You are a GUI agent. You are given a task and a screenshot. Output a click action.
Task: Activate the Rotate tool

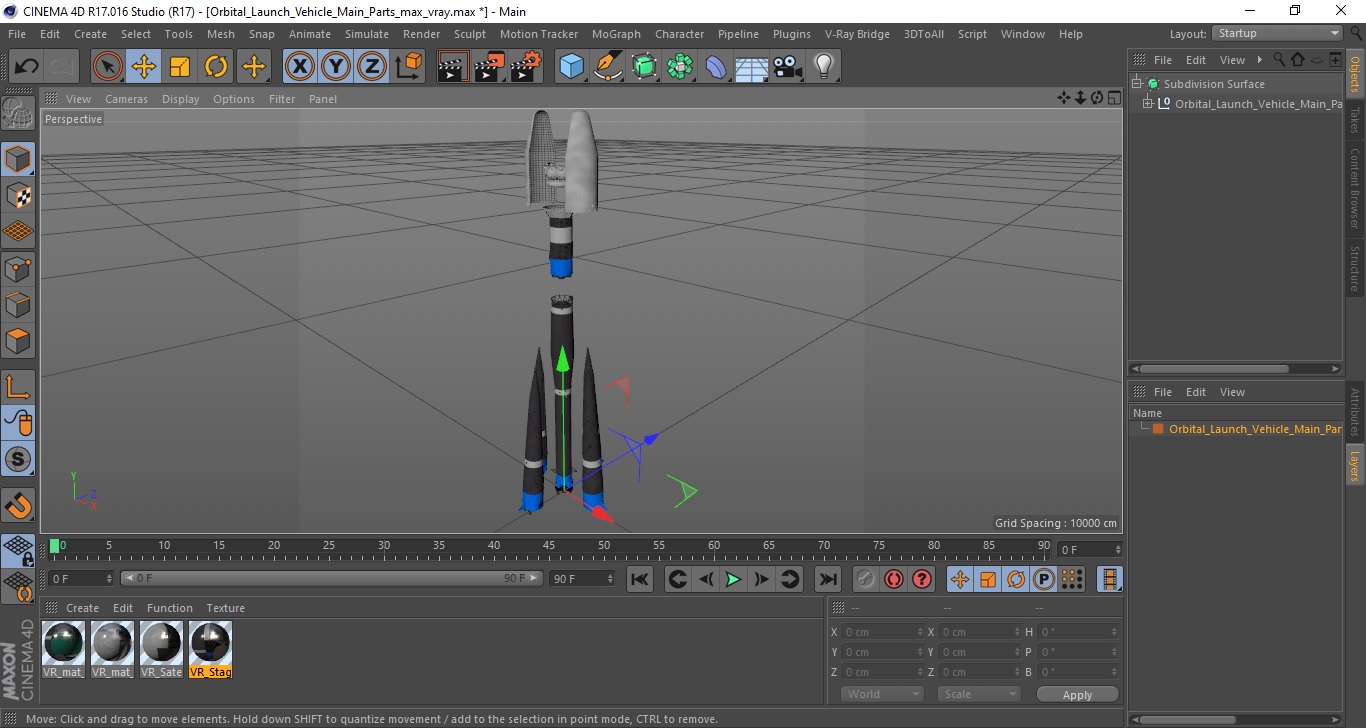[x=216, y=67]
